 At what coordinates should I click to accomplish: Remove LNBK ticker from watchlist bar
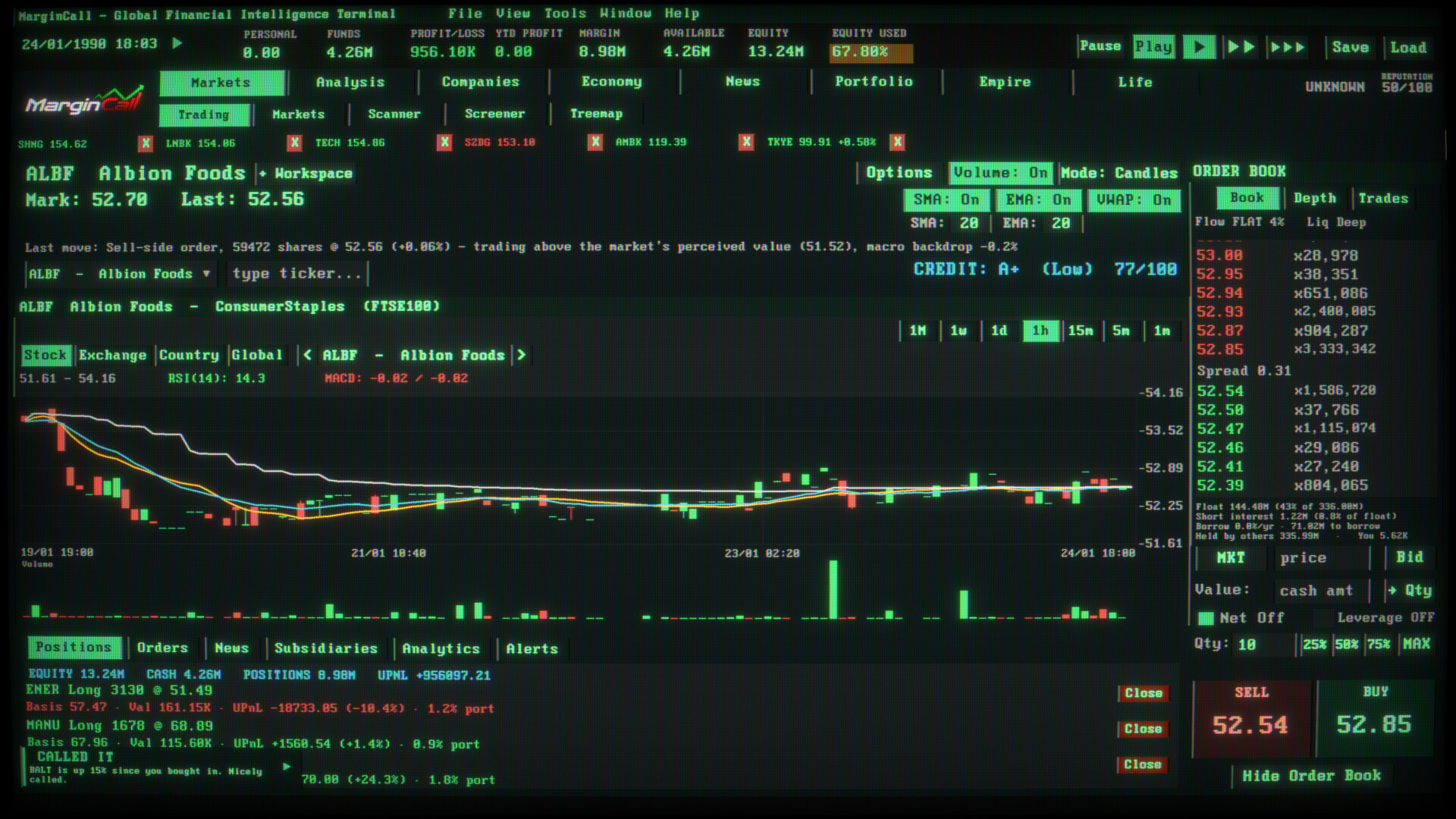pyautogui.click(x=295, y=143)
